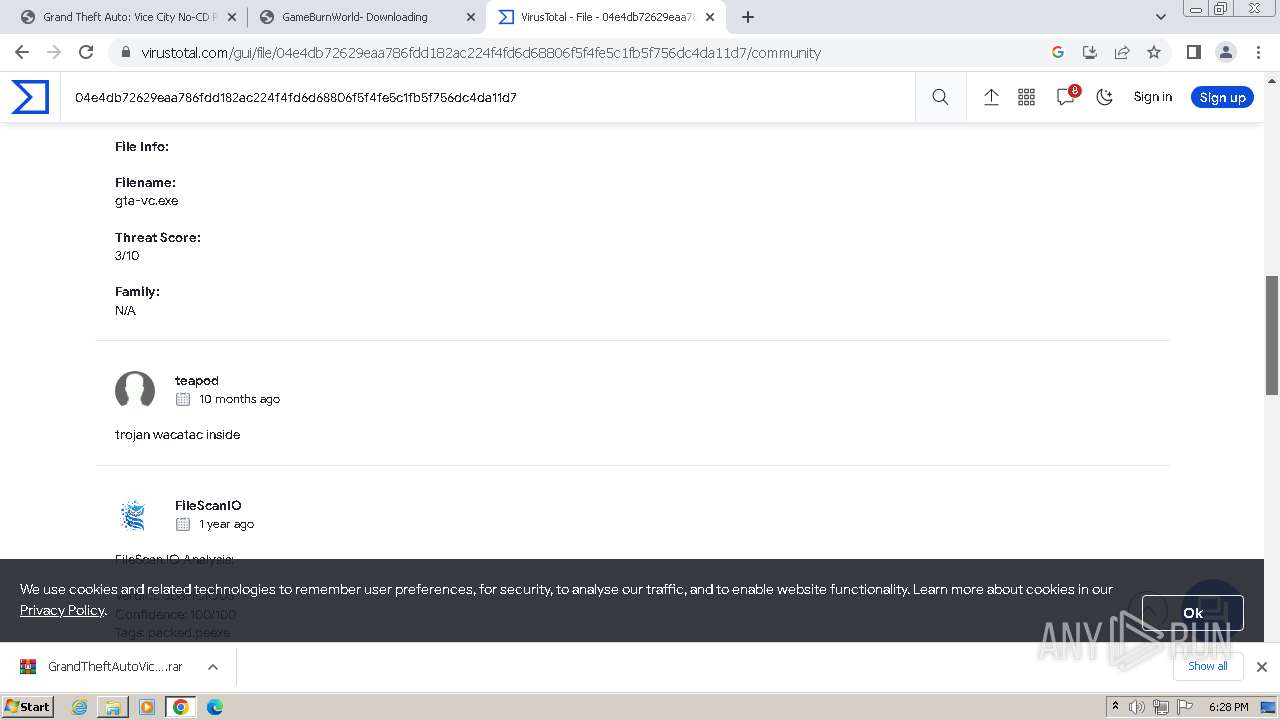Screen dimensions: 1280x720
Task: Click the Google icon in address bar
Action: click(x=1058, y=52)
